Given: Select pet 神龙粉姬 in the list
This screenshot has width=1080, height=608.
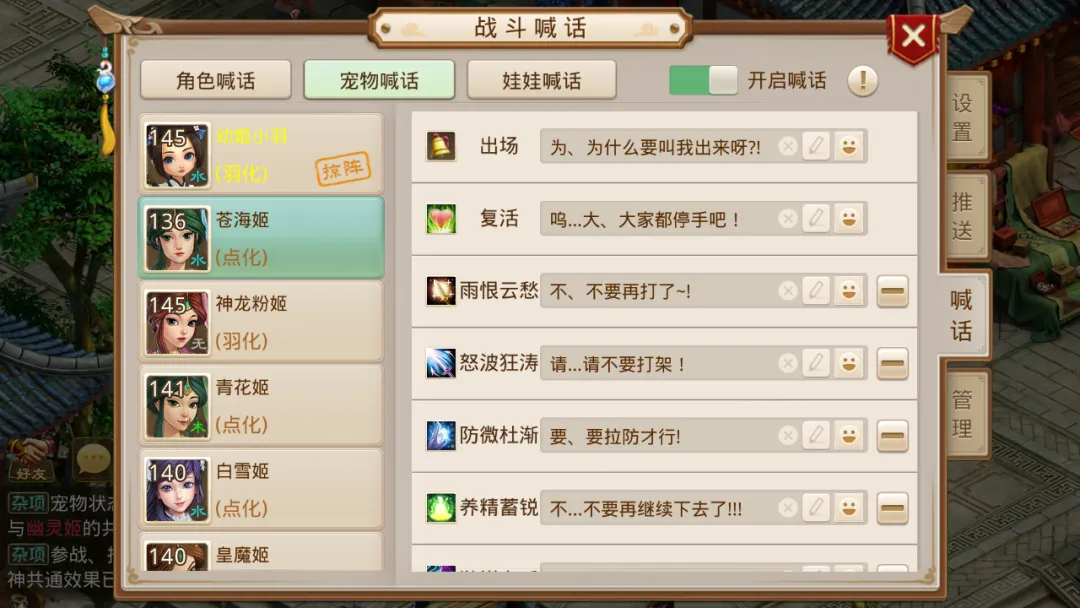Looking at the screenshot, I should coord(261,322).
